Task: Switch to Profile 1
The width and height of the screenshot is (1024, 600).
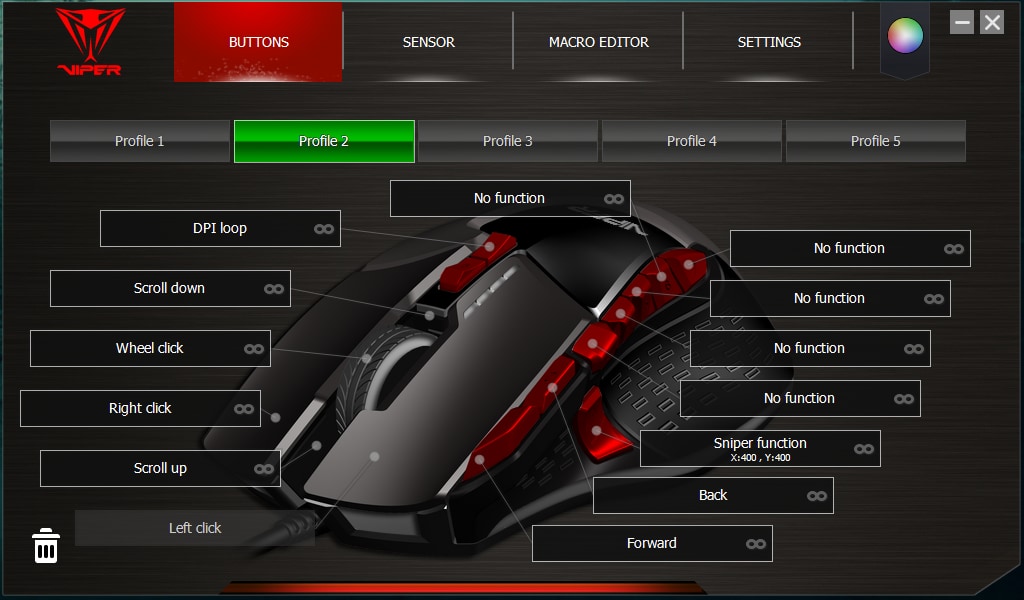Action: tap(140, 141)
